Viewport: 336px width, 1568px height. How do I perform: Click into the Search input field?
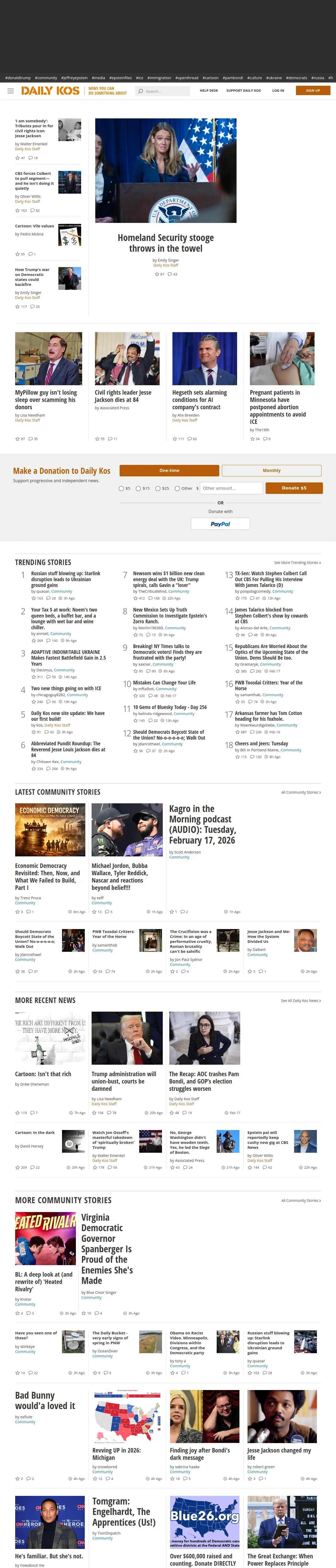pos(166,91)
